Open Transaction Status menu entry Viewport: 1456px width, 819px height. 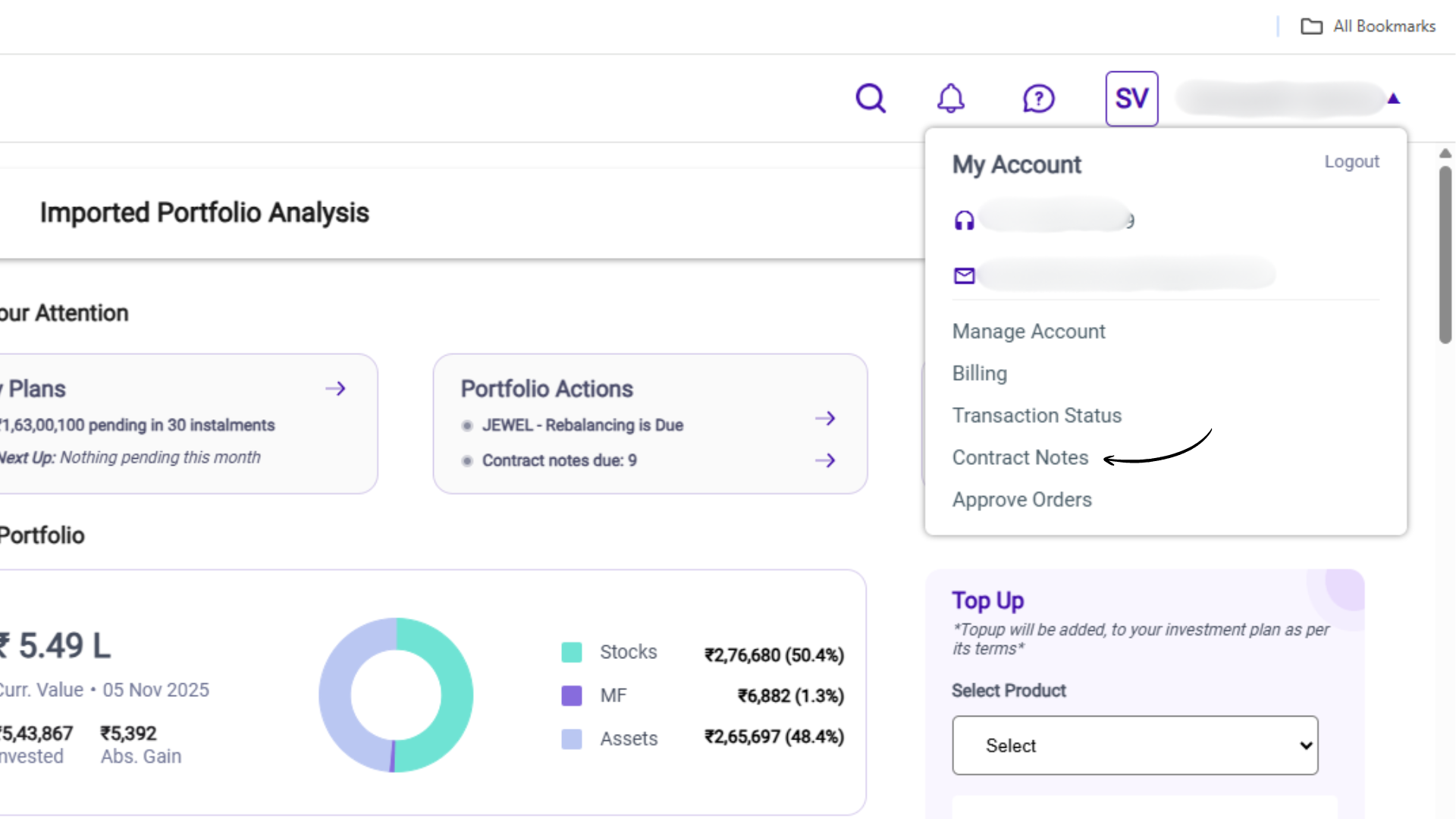(x=1036, y=416)
